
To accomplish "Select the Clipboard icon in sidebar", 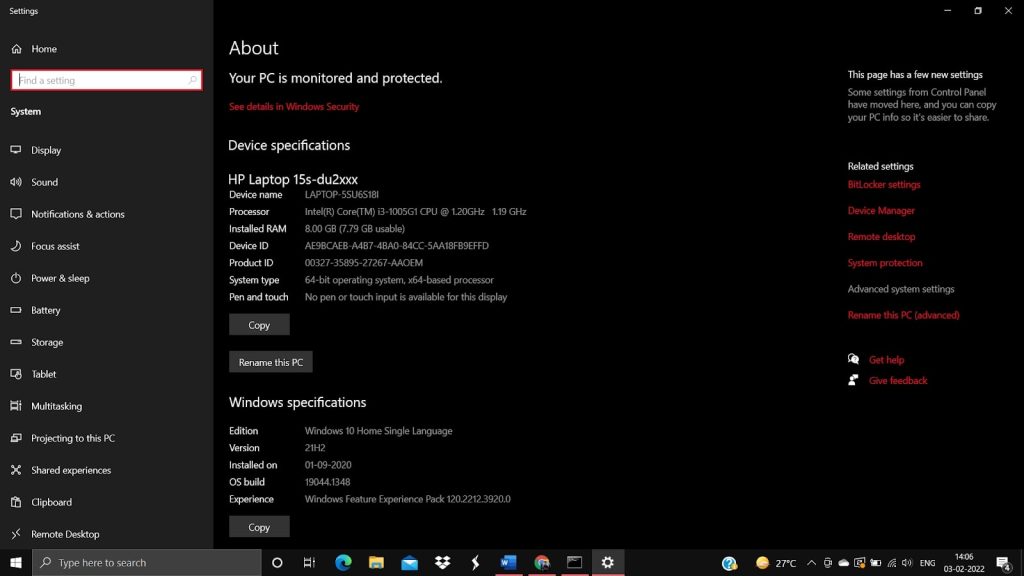I will tap(16, 502).
